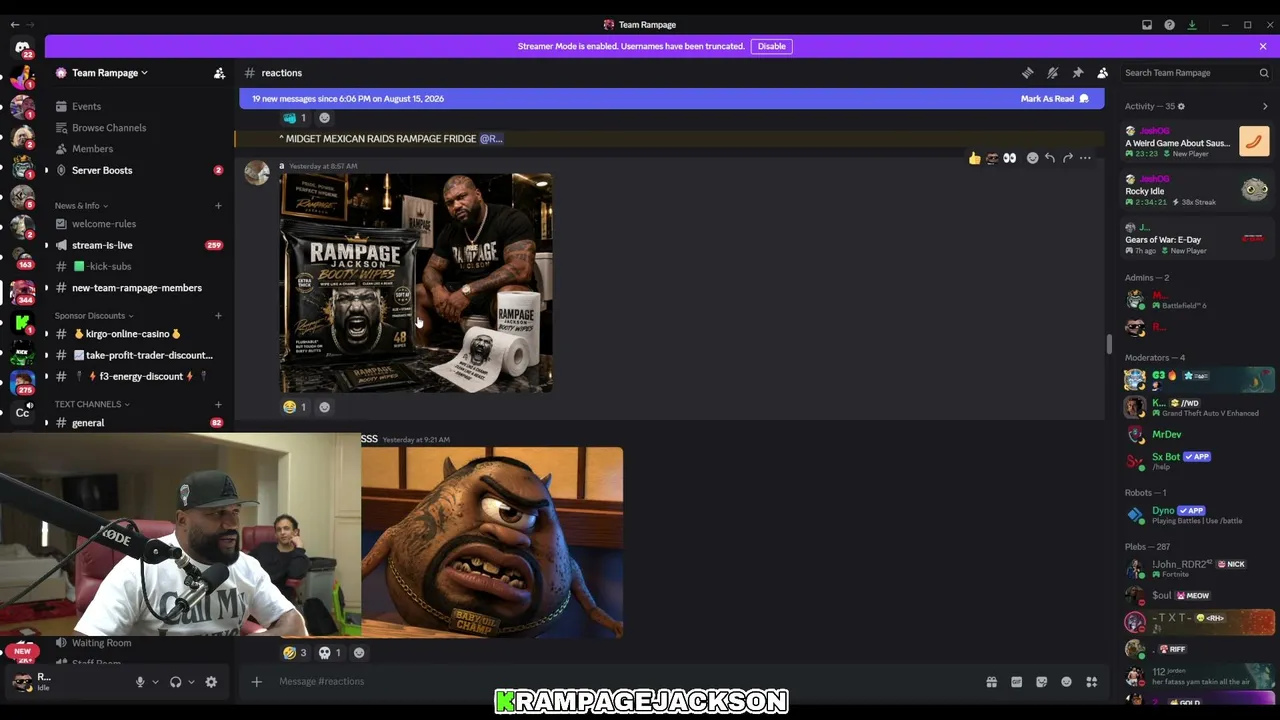Open Server Boosts
This screenshot has width=1280, height=720.
tap(139, 170)
